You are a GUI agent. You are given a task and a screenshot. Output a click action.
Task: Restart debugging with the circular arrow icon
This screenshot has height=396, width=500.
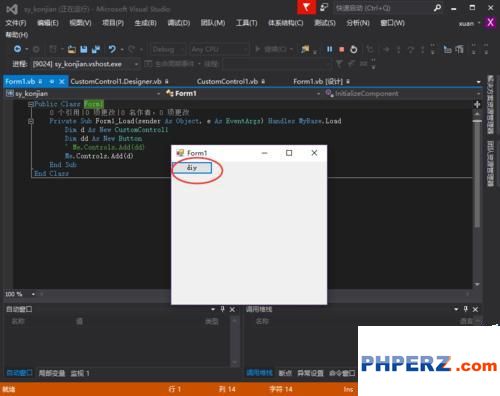[354, 49]
